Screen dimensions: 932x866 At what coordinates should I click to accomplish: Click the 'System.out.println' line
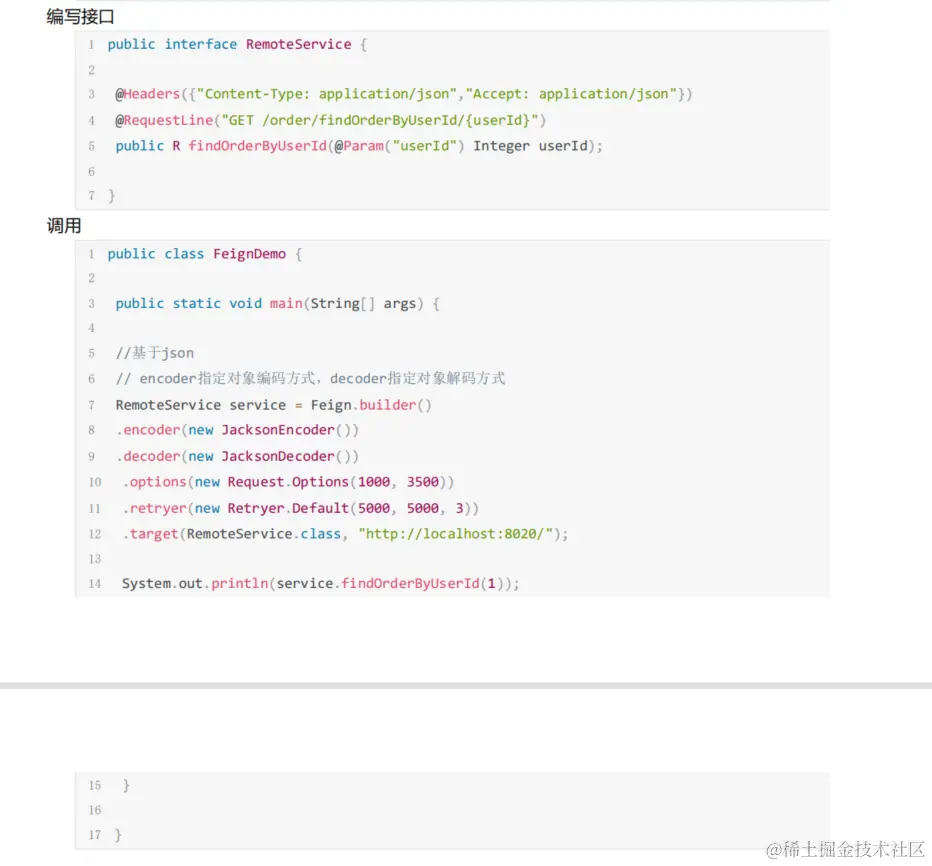coord(320,584)
